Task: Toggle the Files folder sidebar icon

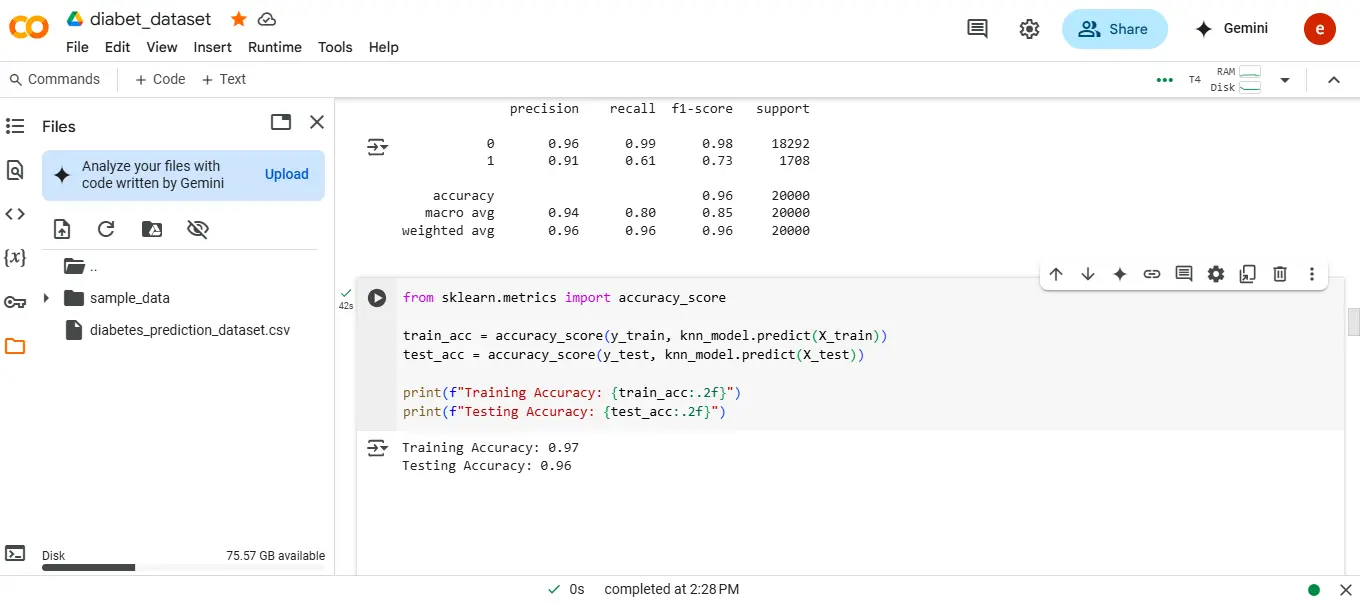Action: click(x=15, y=346)
